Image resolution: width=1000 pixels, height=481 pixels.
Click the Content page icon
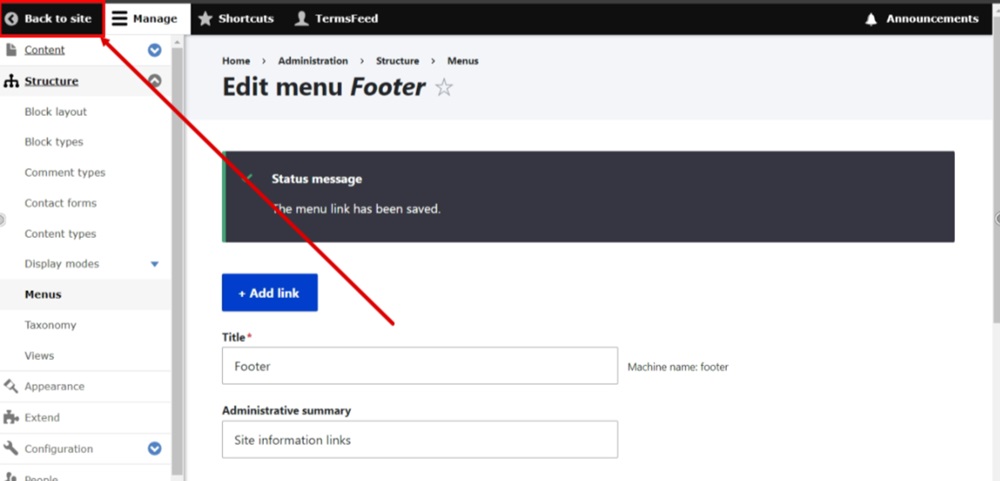[x=11, y=50]
